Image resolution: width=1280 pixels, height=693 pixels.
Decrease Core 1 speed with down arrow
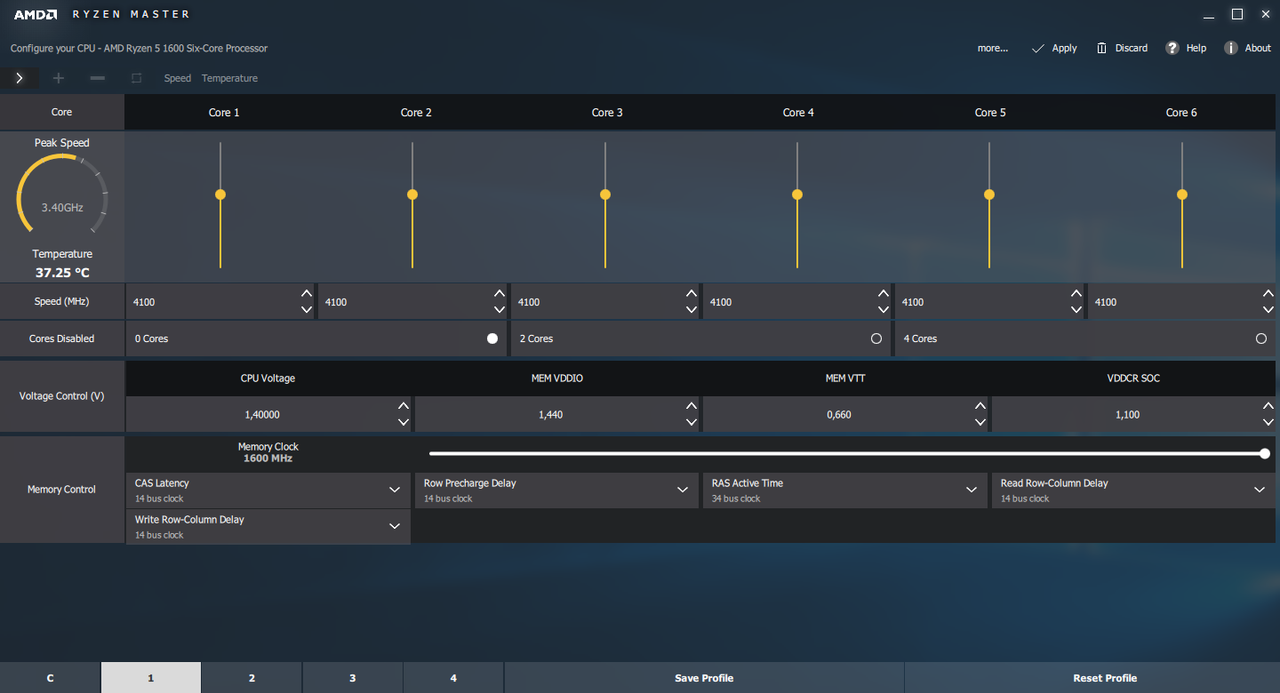(x=306, y=310)
